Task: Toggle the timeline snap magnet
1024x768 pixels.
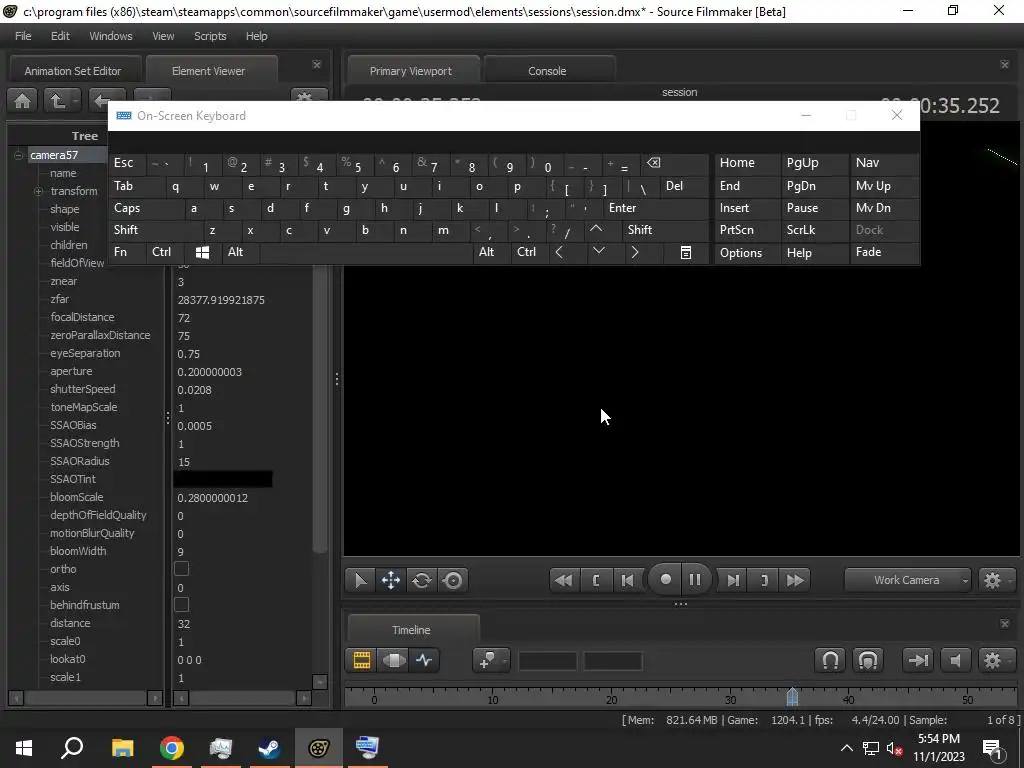Action: (830, 660)
